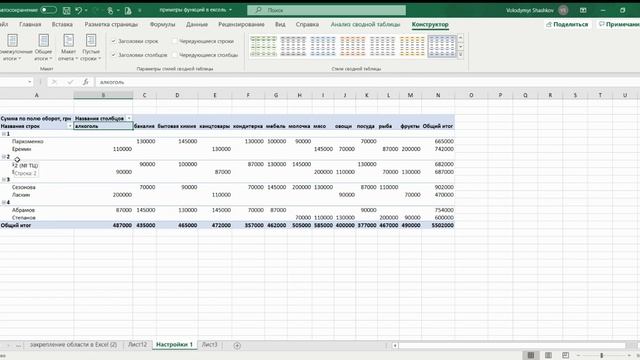Open the Рецензирование tab
The width and height of the screenshot is (640, 360).
pos(241,24)
